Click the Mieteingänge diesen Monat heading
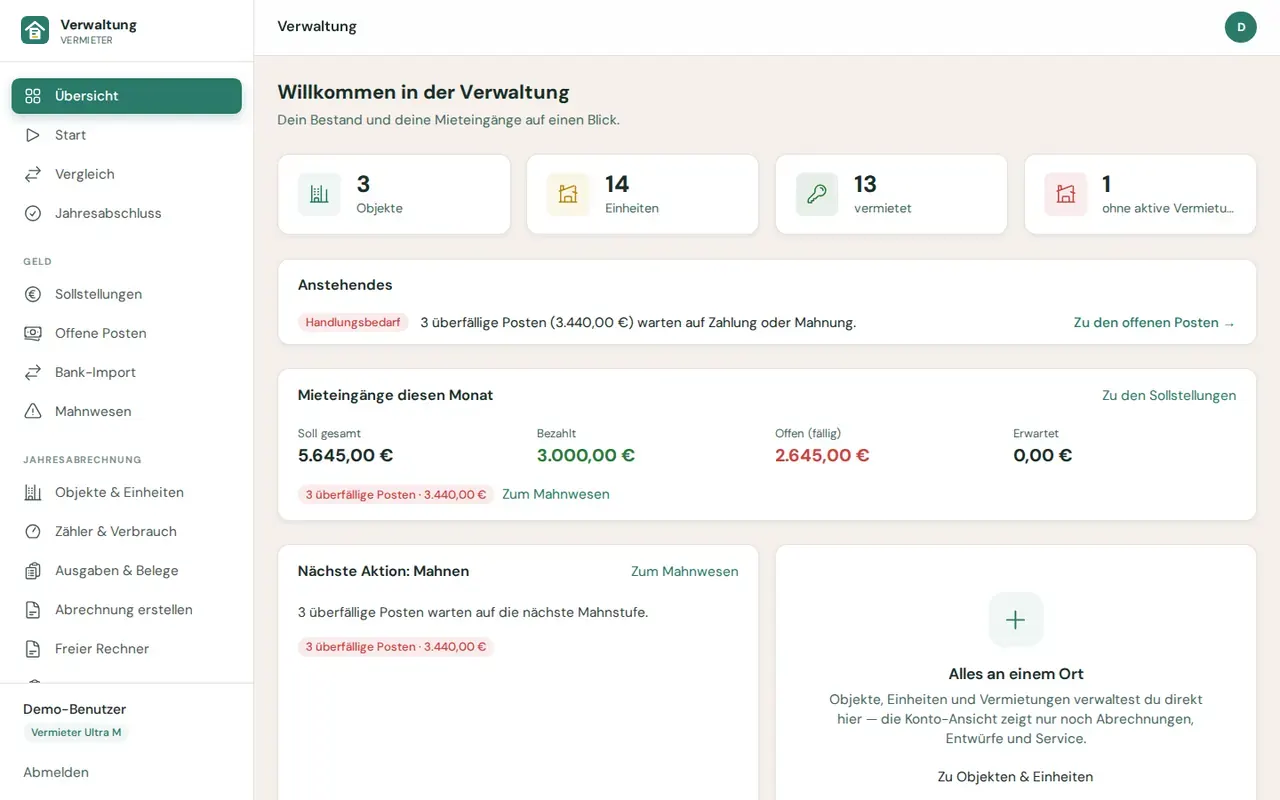This screenshot has width=1280, height=800. pos(396,395)
